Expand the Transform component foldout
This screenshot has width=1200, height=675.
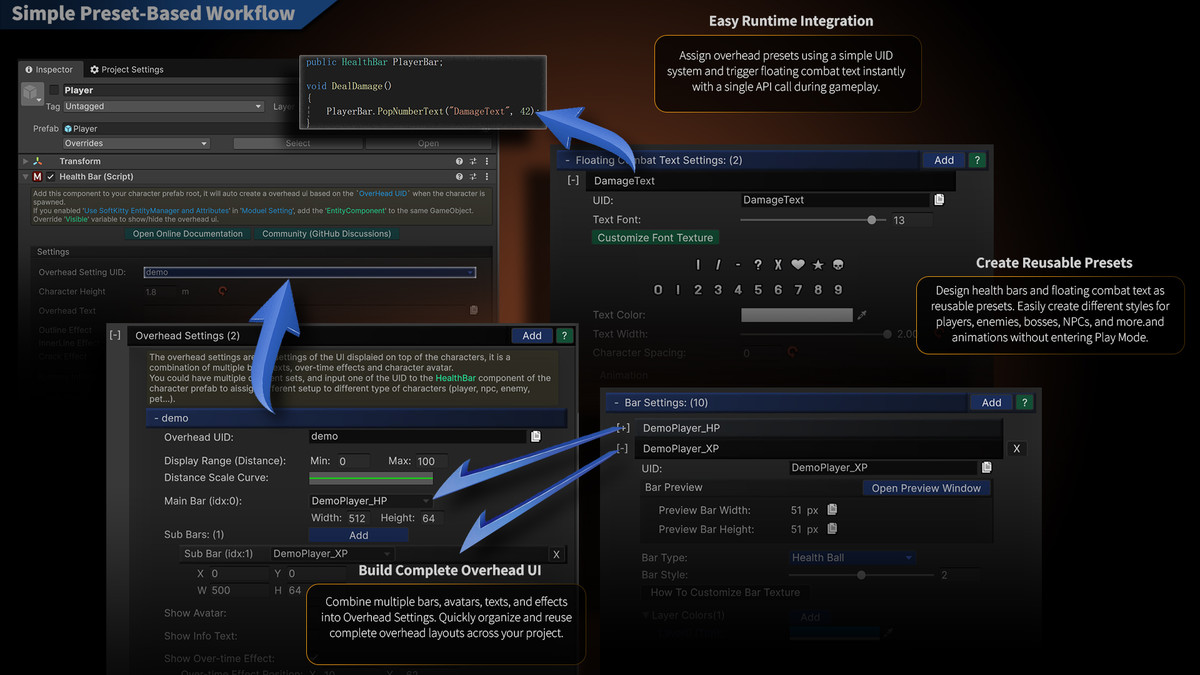(x=26, y=161)
